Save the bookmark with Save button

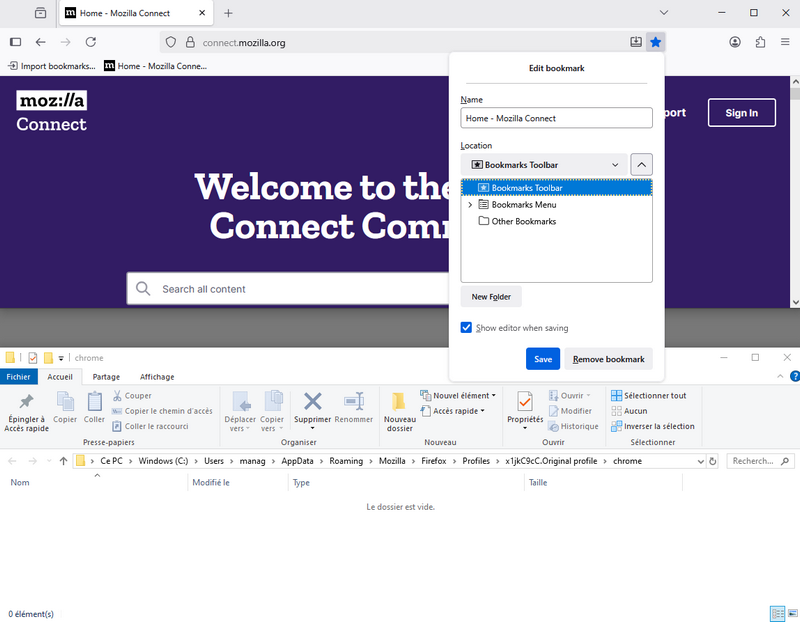tap(543, 359)
